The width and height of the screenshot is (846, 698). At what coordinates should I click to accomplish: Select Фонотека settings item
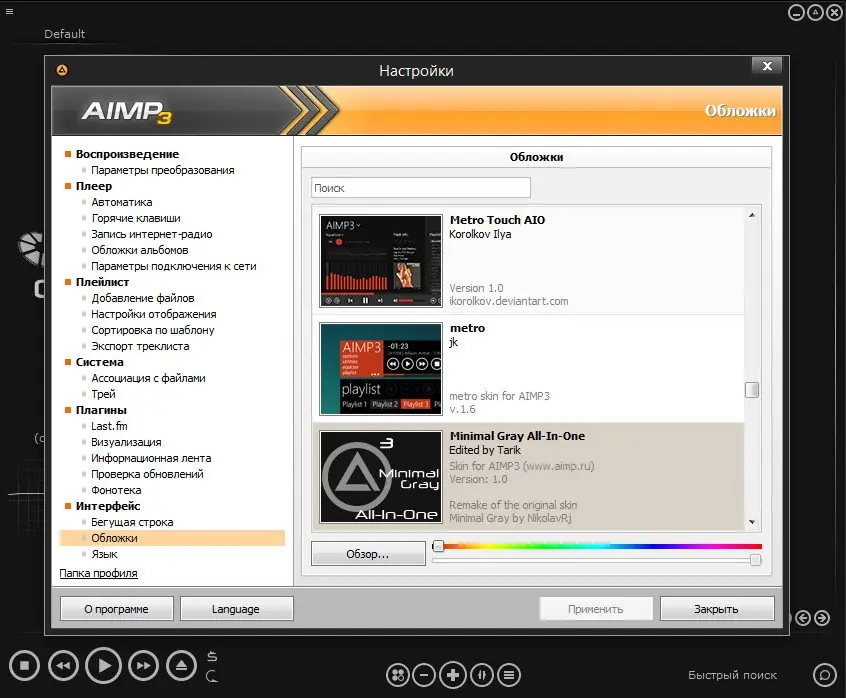(x=117, y=490)
